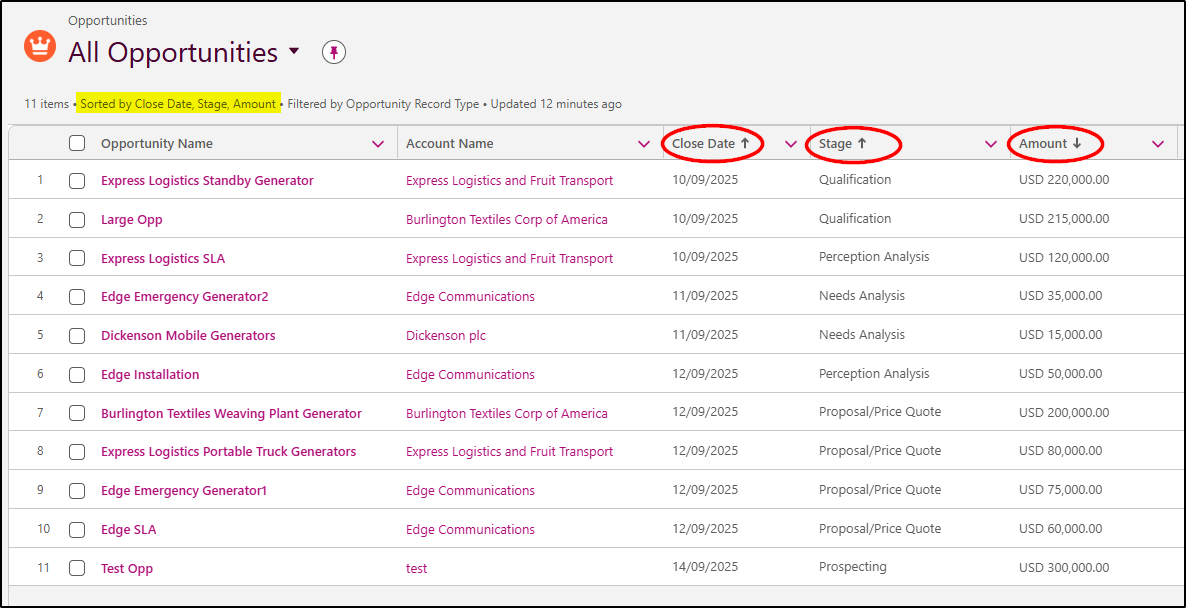Click the Stage column sort arrow
Viewport: 1186px width, 608px height.
click(x=862, y=144)
